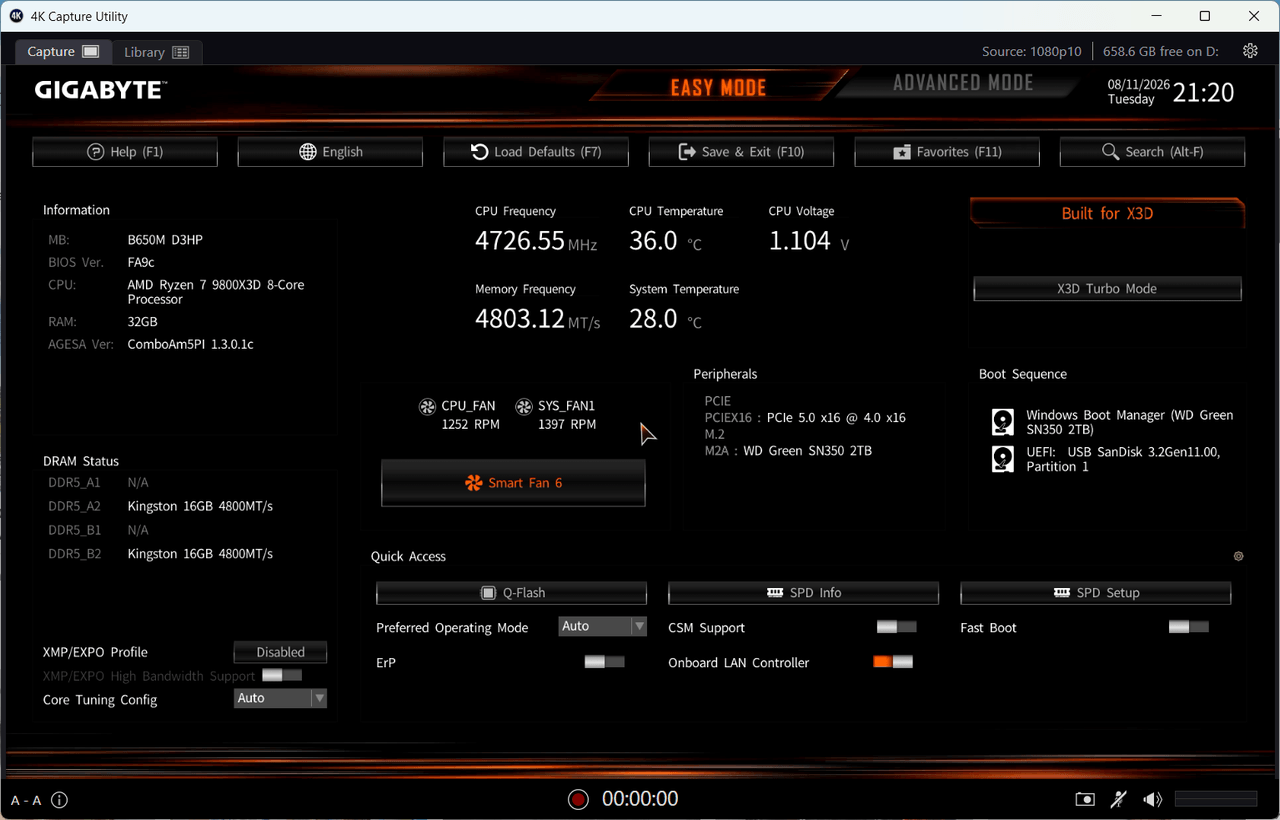Toggle CSM Support switch
The width and height of the screenshot is (1280, 820).
(x=897, y=627)
